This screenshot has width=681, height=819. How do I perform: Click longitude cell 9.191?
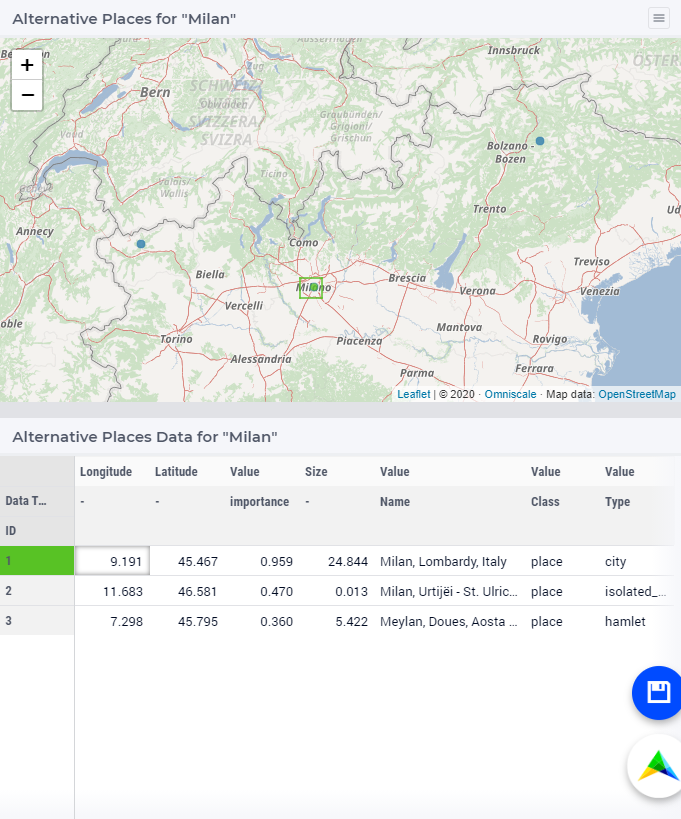(112, 561)
